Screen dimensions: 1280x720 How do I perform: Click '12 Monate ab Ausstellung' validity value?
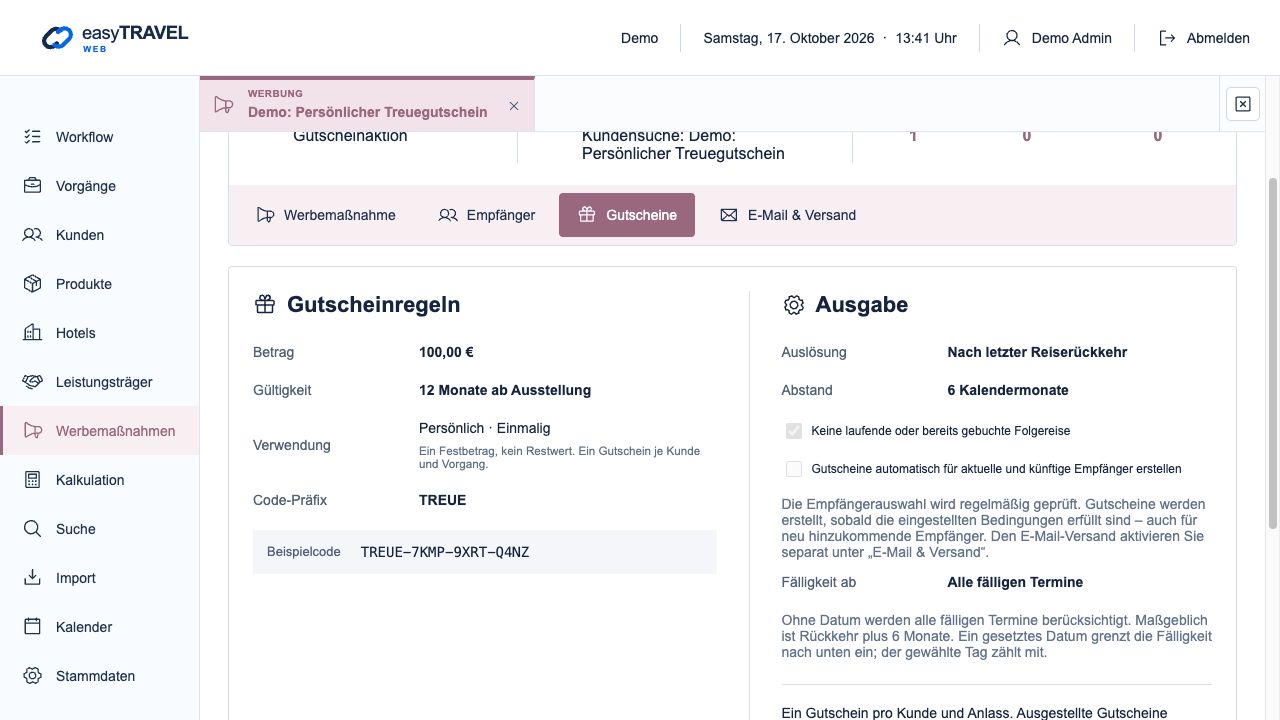click(505, 390)
